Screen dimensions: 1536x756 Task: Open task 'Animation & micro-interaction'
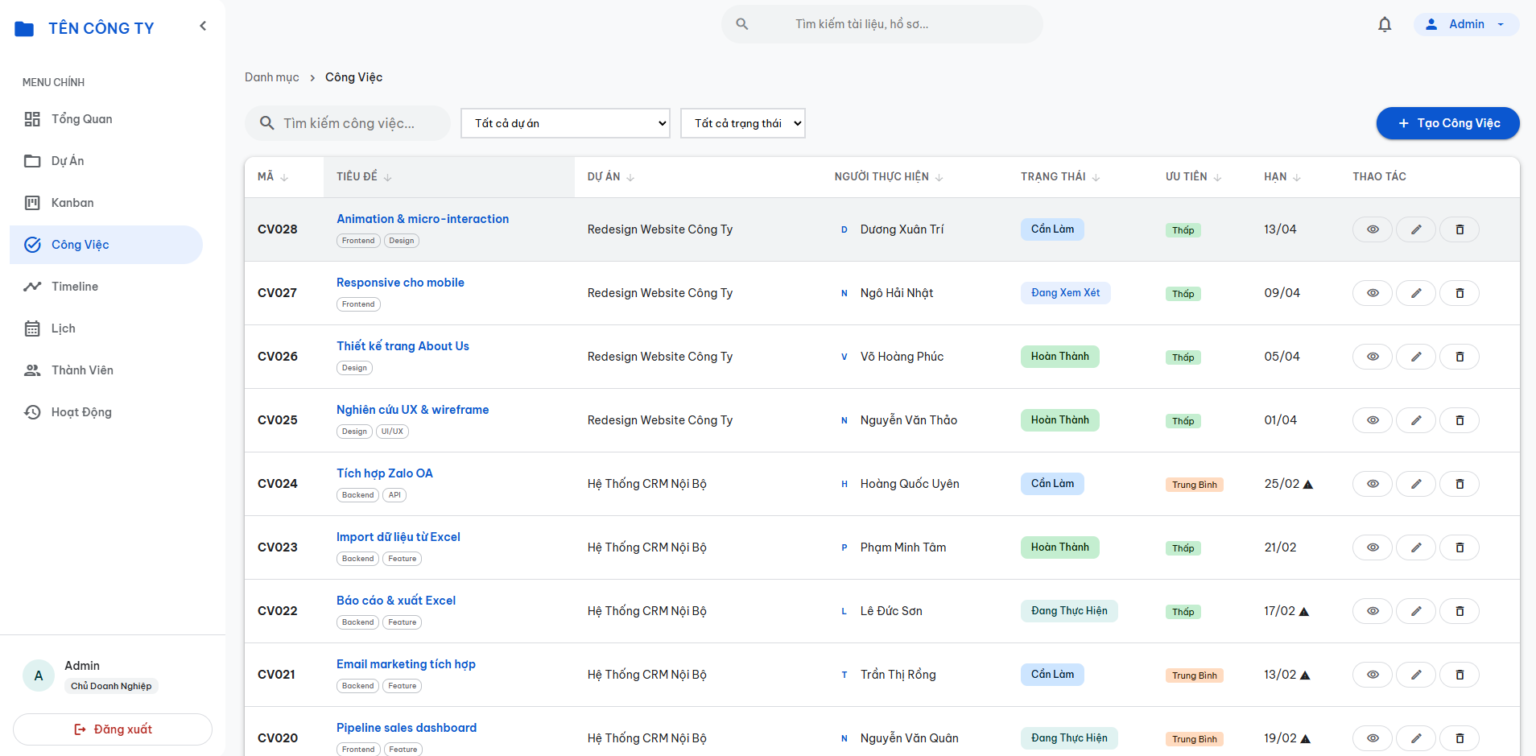[422, 219]
